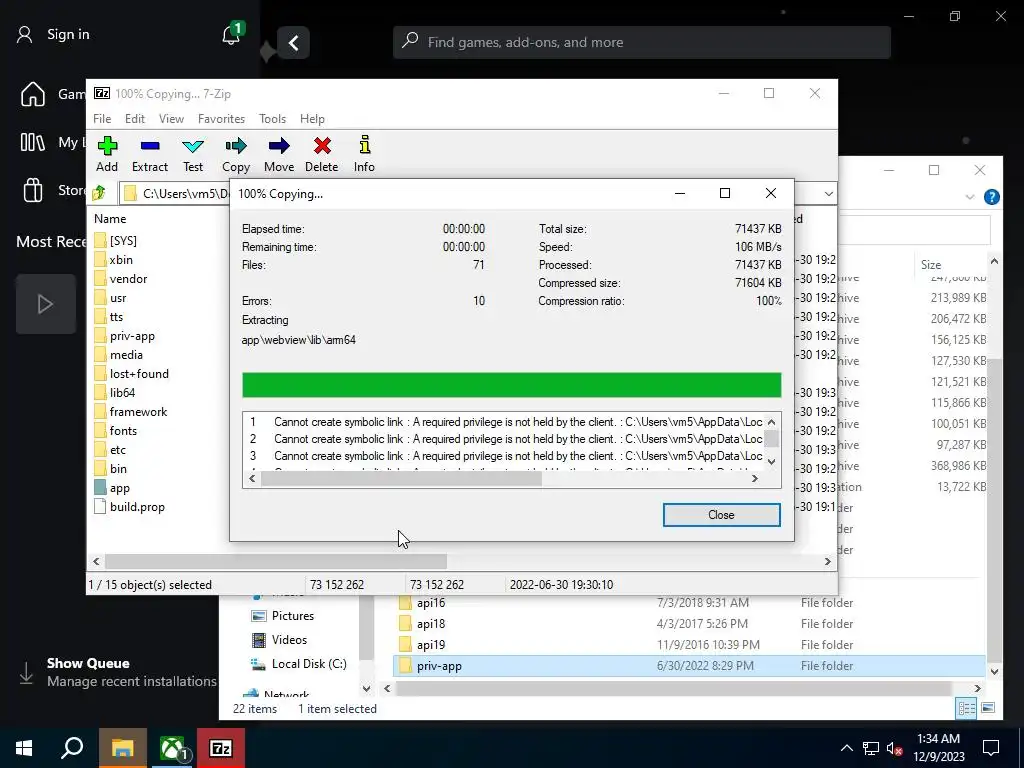Open the Xbox Game Pass home icon

click(33, 94)
